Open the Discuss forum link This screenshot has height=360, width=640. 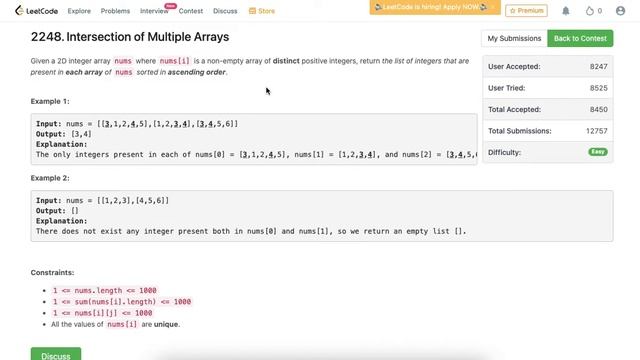pyautogui.click(x=225, y=11)
